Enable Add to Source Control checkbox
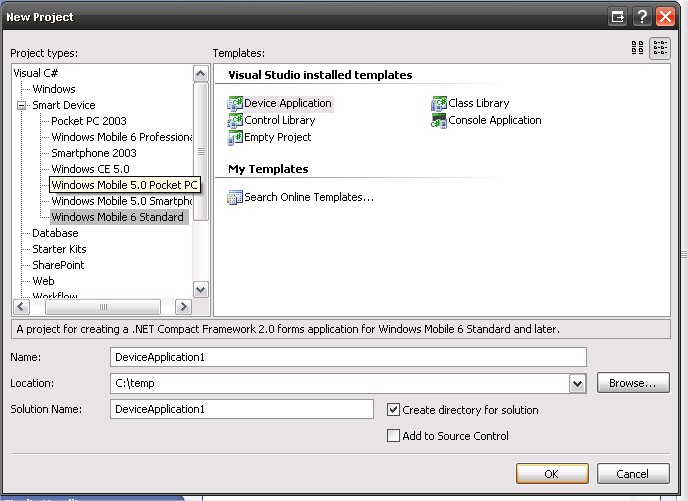 tap(393, 436)
